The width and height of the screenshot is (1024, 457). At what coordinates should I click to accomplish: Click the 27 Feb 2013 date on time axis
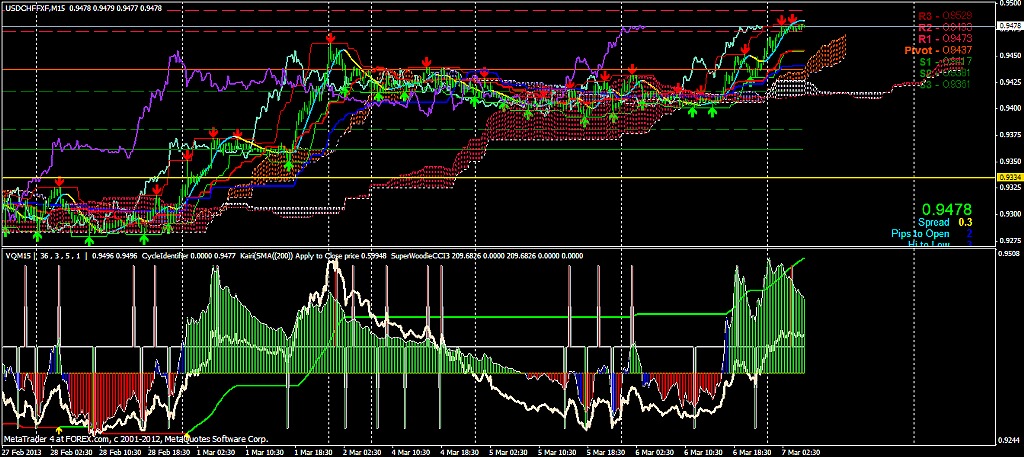click(x=22, y=451)
